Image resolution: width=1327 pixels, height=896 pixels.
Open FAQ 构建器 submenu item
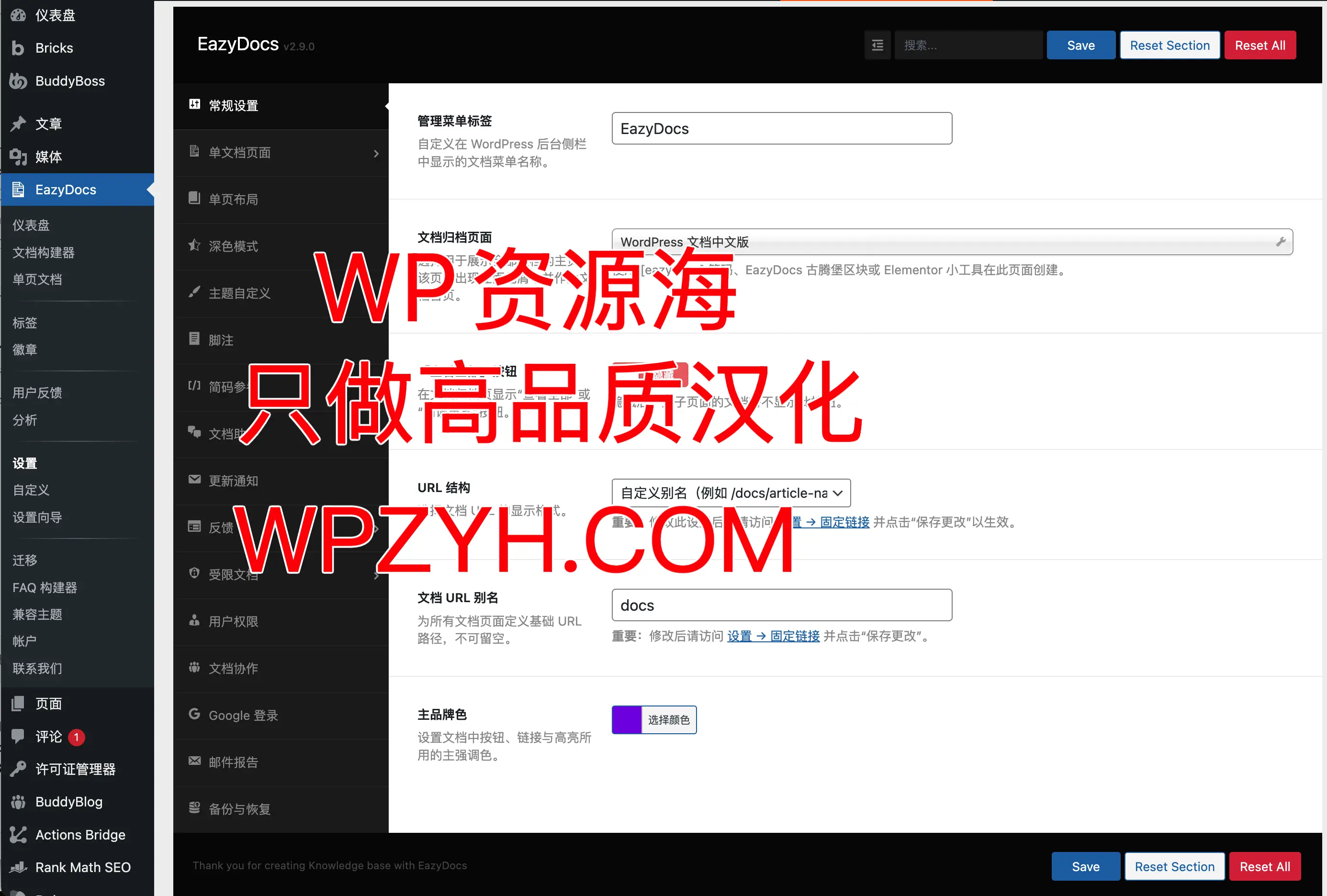[x=45, y=588]
